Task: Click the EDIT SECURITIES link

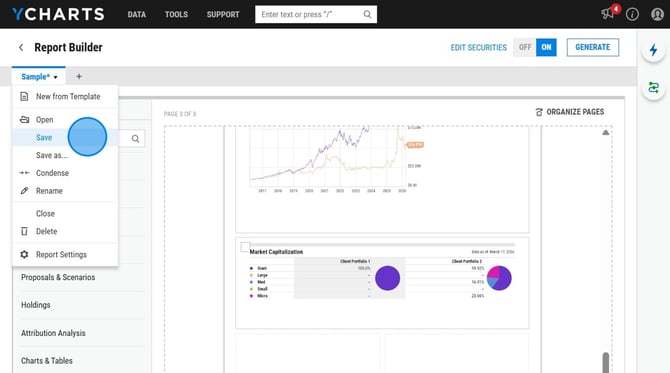Action: (479, 47)
